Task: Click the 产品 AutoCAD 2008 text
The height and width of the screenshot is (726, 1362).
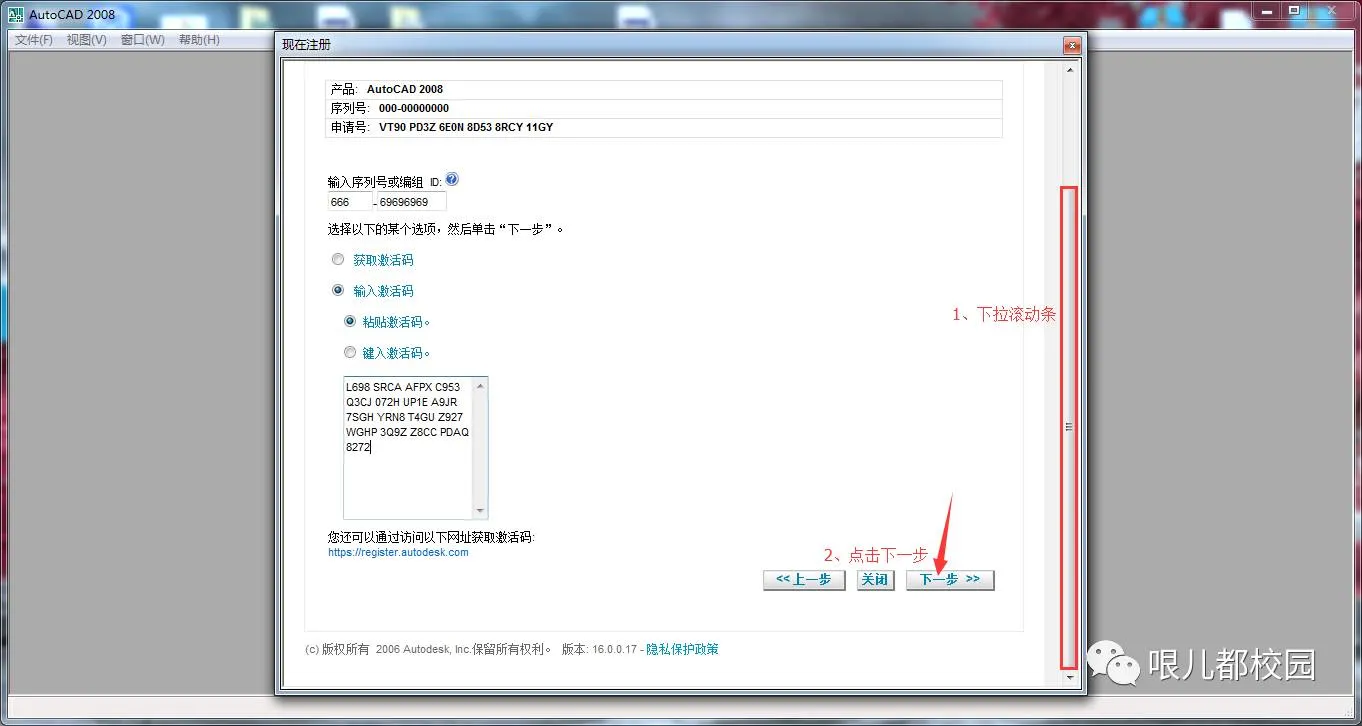Action: click(387, 89)
